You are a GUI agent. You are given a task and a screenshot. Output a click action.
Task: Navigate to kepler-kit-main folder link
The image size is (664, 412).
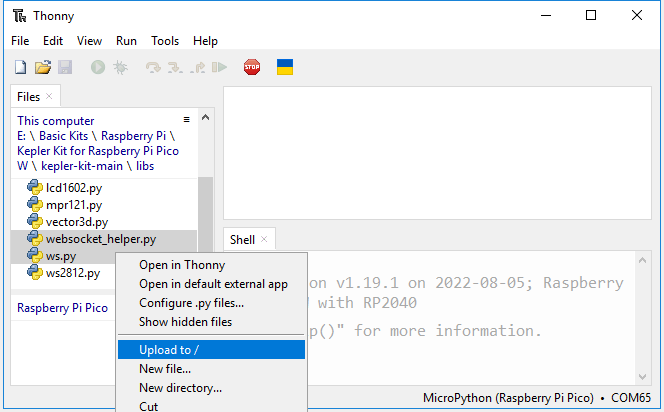click(82, 166)
